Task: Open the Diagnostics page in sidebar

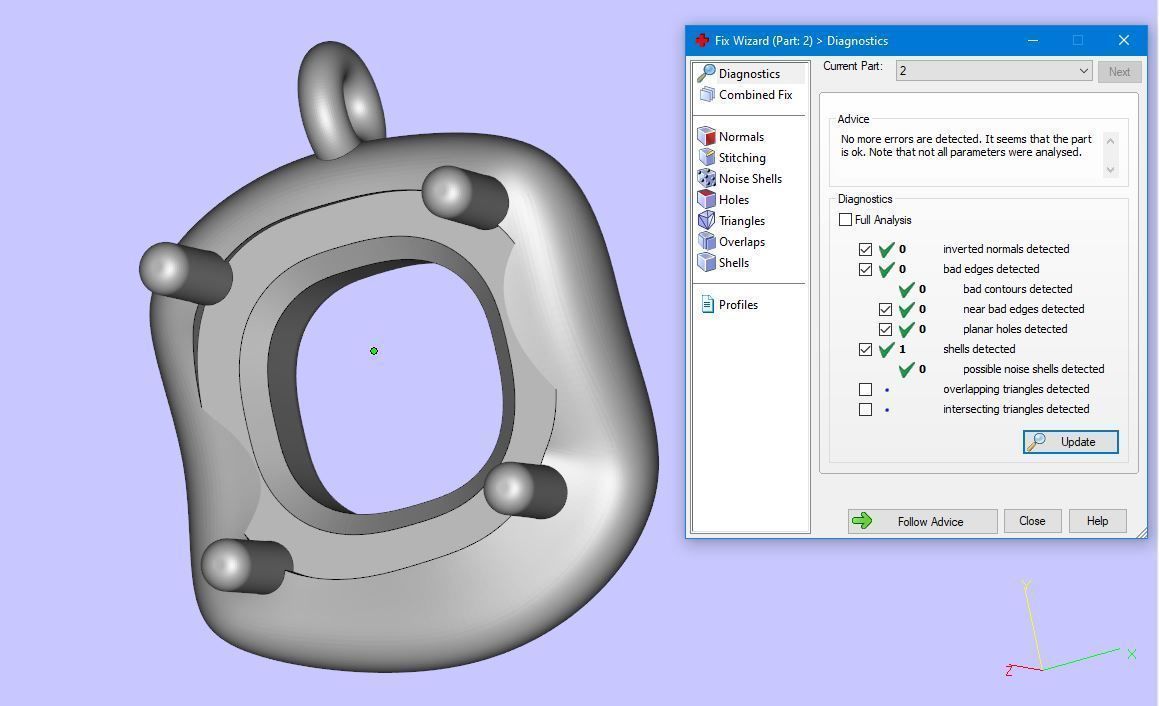Action: click(x=749, y=73)
